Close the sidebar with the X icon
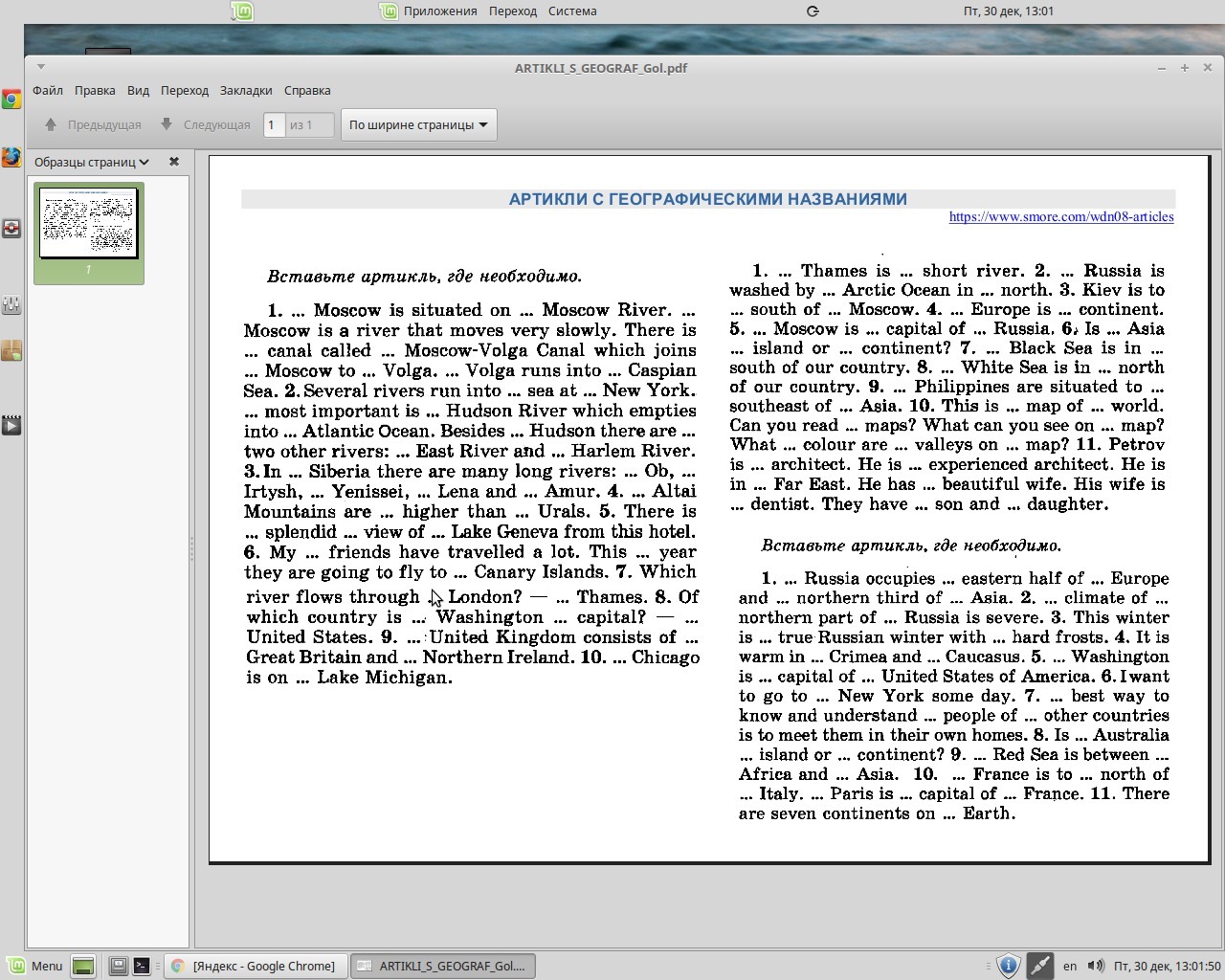Image resolution: width=1225 pixels, height=980 pixels. tap(174, 162)
